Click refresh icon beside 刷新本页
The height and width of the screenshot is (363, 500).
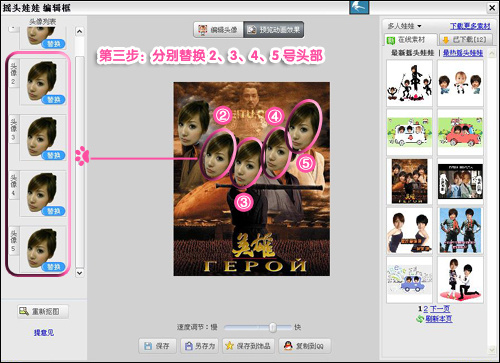point(420,319)
